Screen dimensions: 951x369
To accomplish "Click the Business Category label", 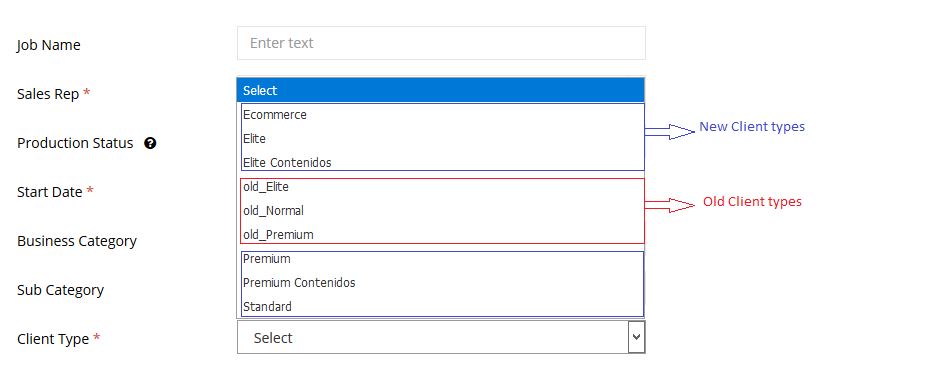I will pyautogui.click(x=77, y=241).
